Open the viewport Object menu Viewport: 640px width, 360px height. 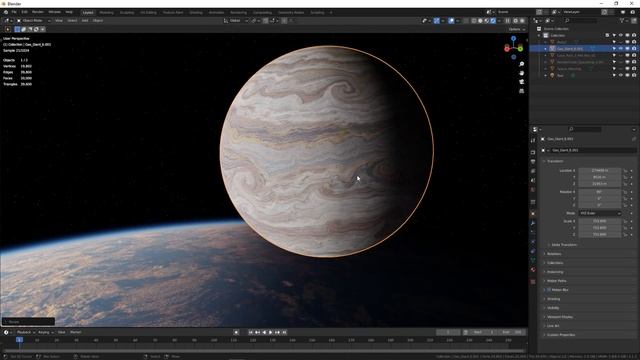[98, 20]
